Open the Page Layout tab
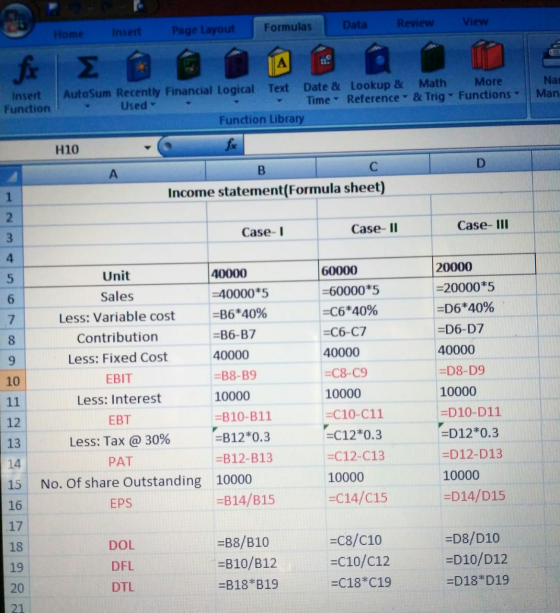The width and height of the screenshot is (560, 613). tap(203, 30)
